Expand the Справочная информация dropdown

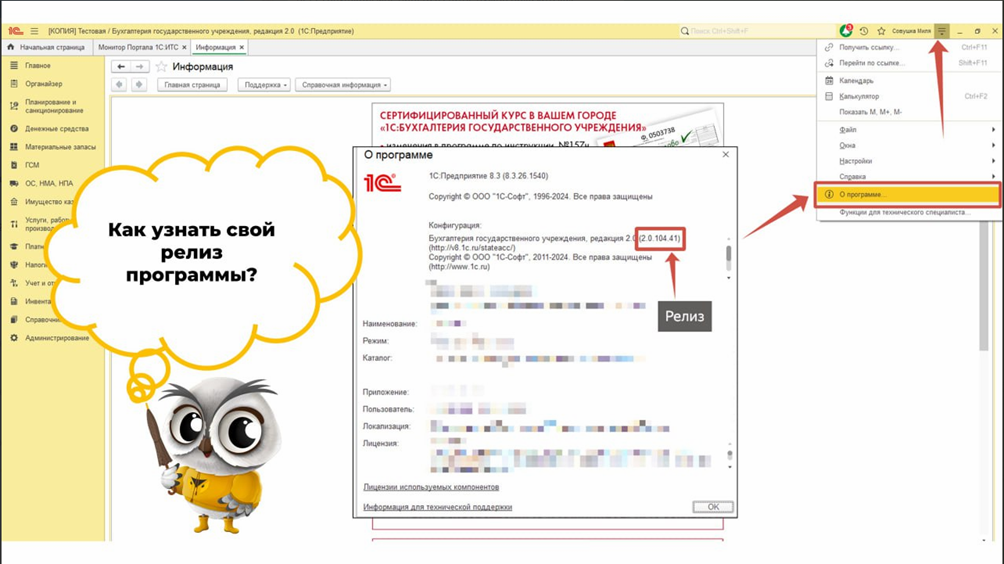click(x=343, y=85)
